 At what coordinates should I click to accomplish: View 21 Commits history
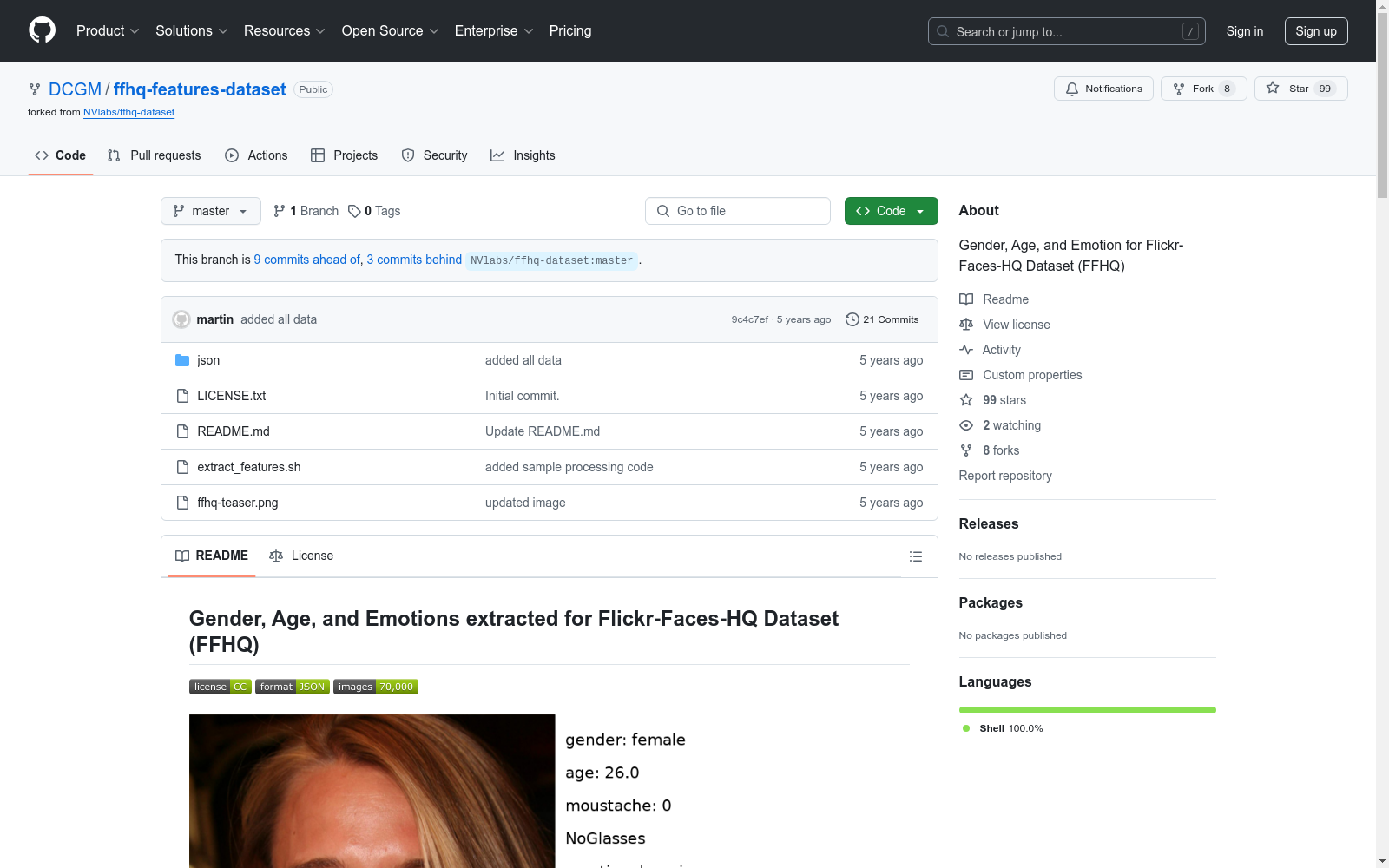882,319
